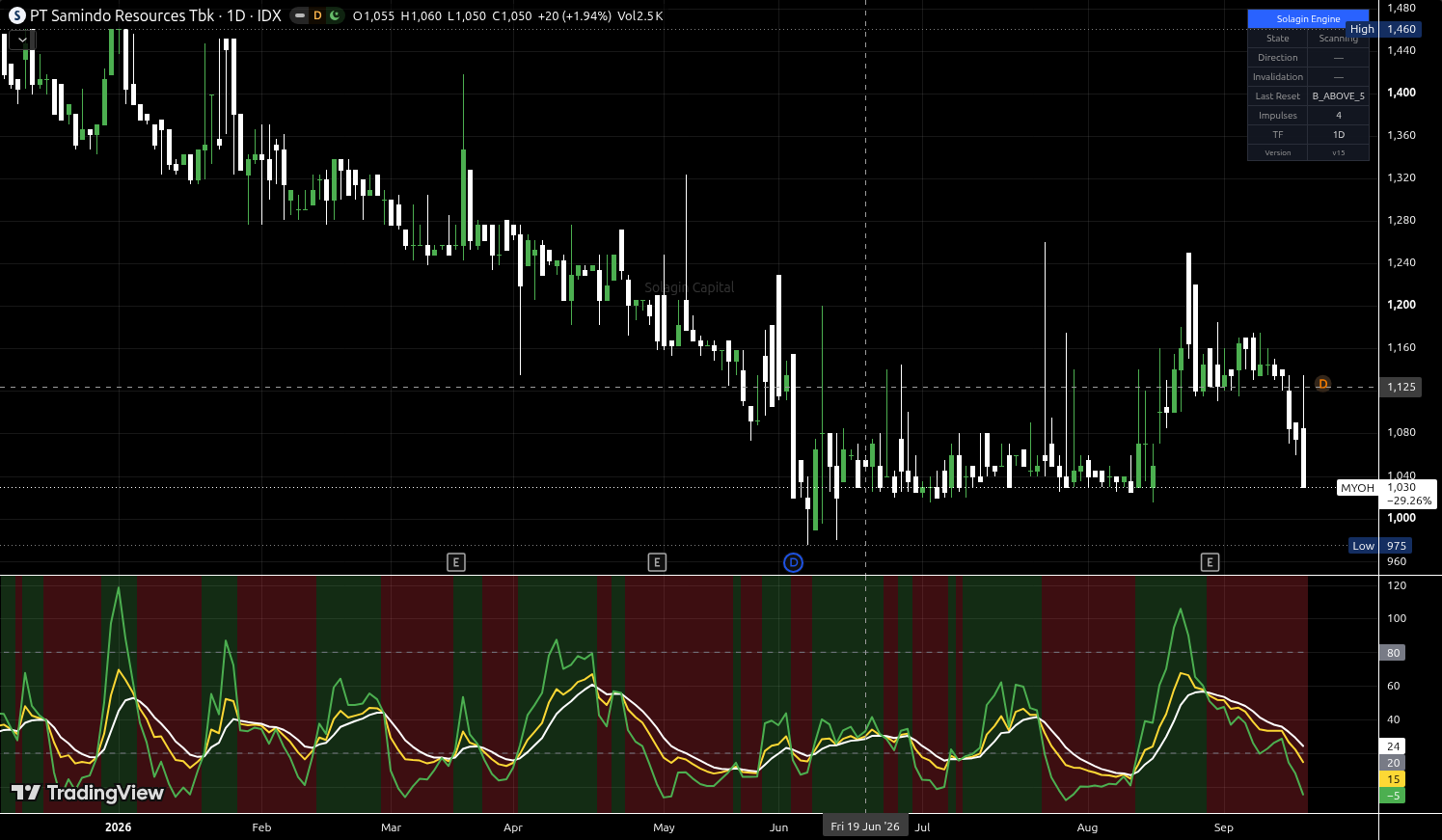Viewport: 1442px width, 840px height.
Task: Click the 1,400 price scale label
Action: [x=1401, y=93]
